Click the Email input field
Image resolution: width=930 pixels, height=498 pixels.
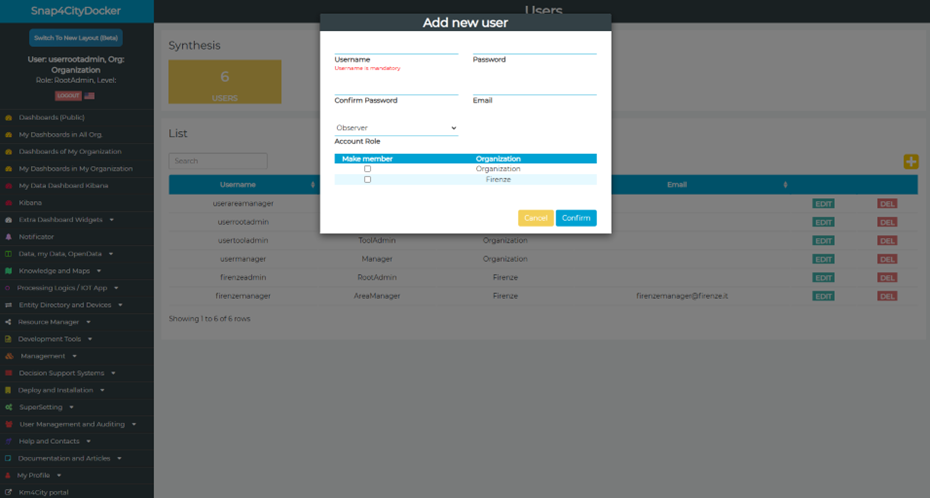534,88
